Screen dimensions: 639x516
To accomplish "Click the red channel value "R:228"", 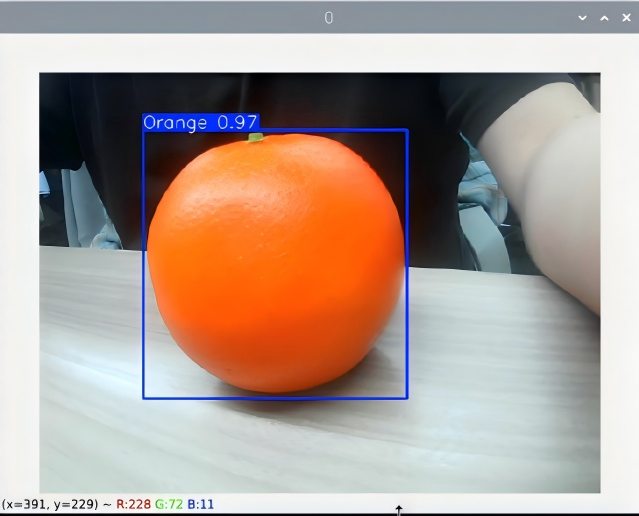I will (133, 505).
